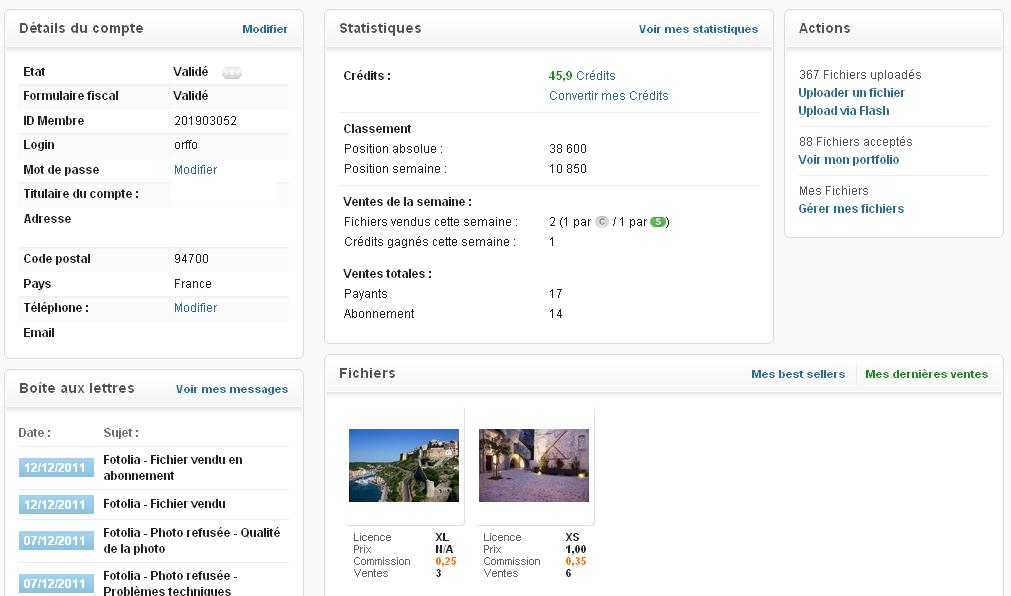Open the coastal cliff town photo thumbnail

[404, 465]
